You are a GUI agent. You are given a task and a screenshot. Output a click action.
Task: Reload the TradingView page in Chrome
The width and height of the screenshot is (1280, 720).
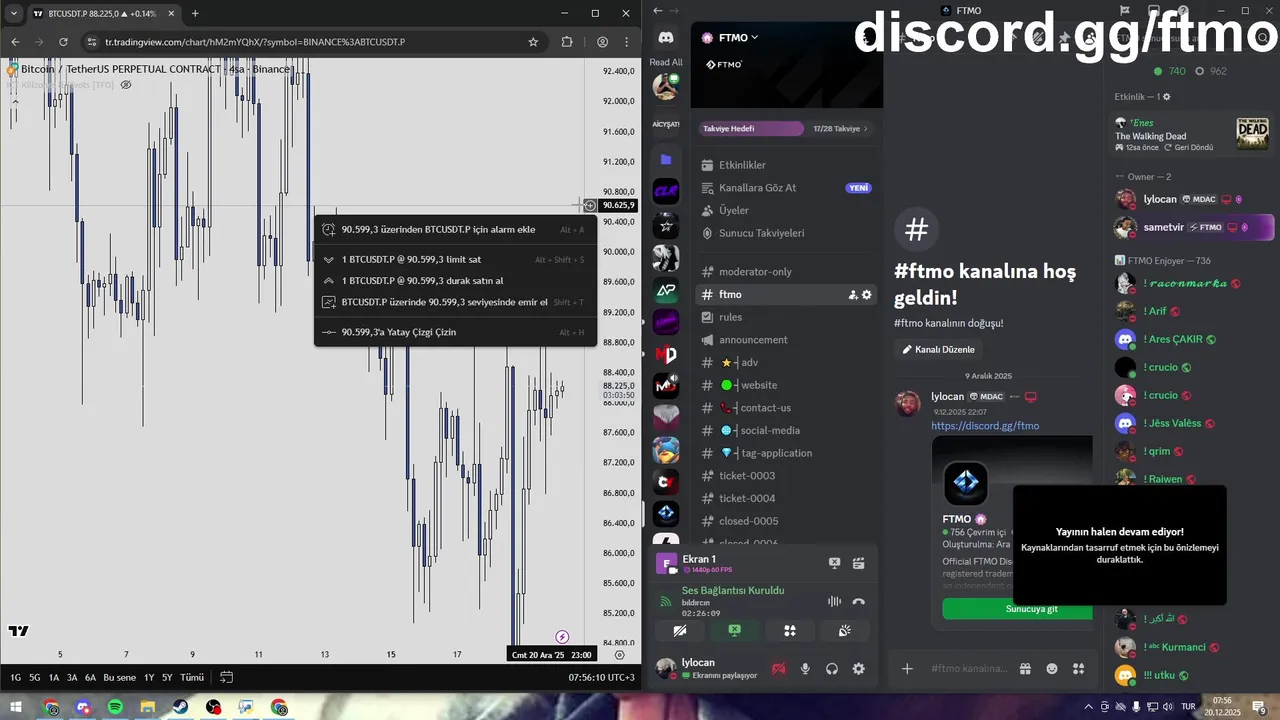63,42
